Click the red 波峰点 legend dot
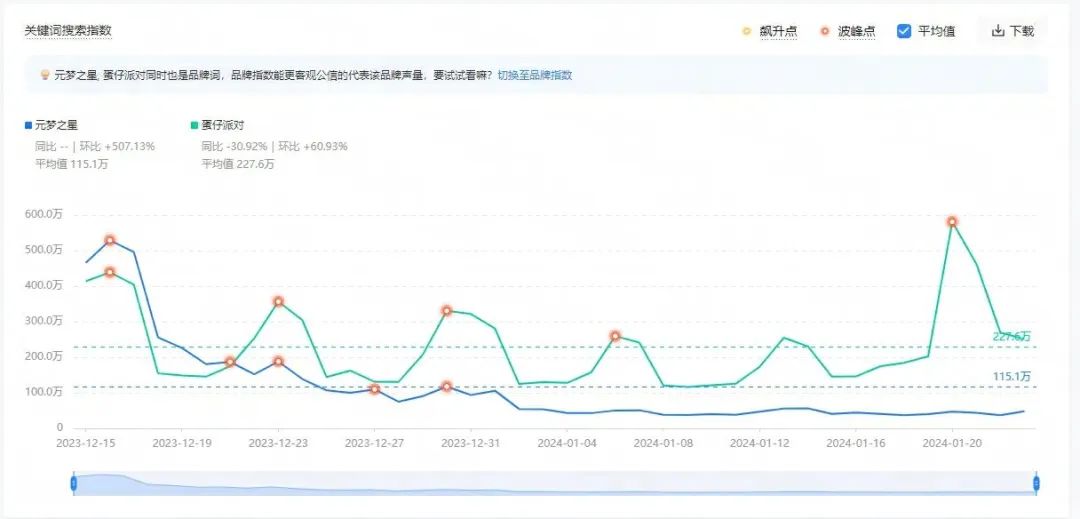 (824, 31)
